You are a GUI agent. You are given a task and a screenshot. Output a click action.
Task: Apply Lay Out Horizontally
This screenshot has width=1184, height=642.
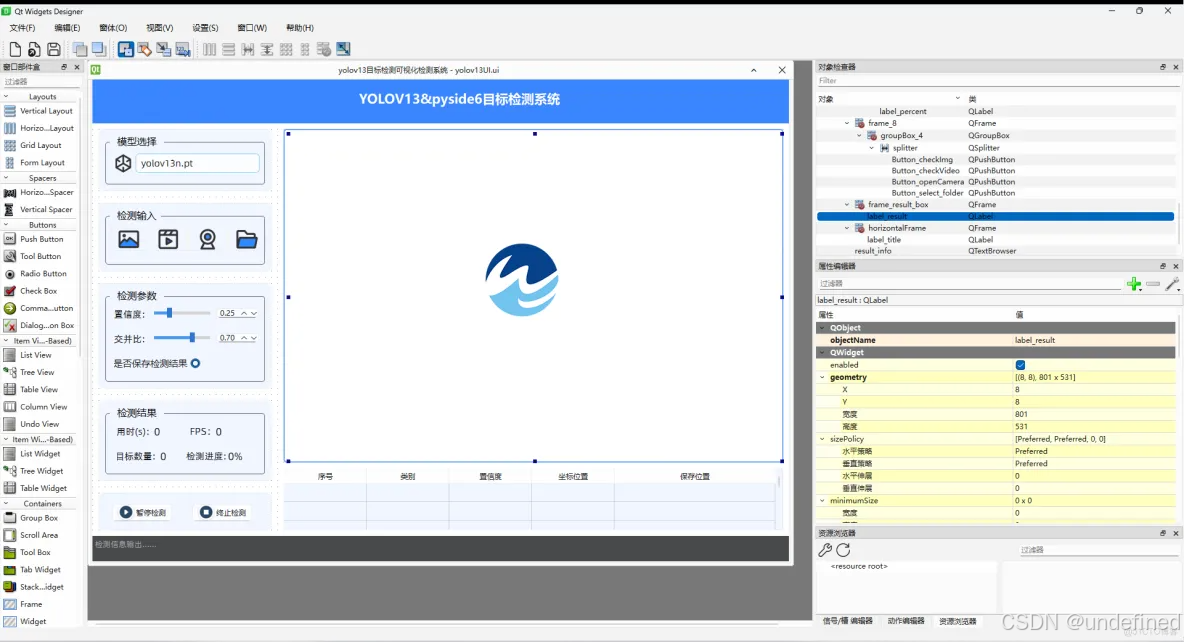pyautogui.click(x=209, y=49)
